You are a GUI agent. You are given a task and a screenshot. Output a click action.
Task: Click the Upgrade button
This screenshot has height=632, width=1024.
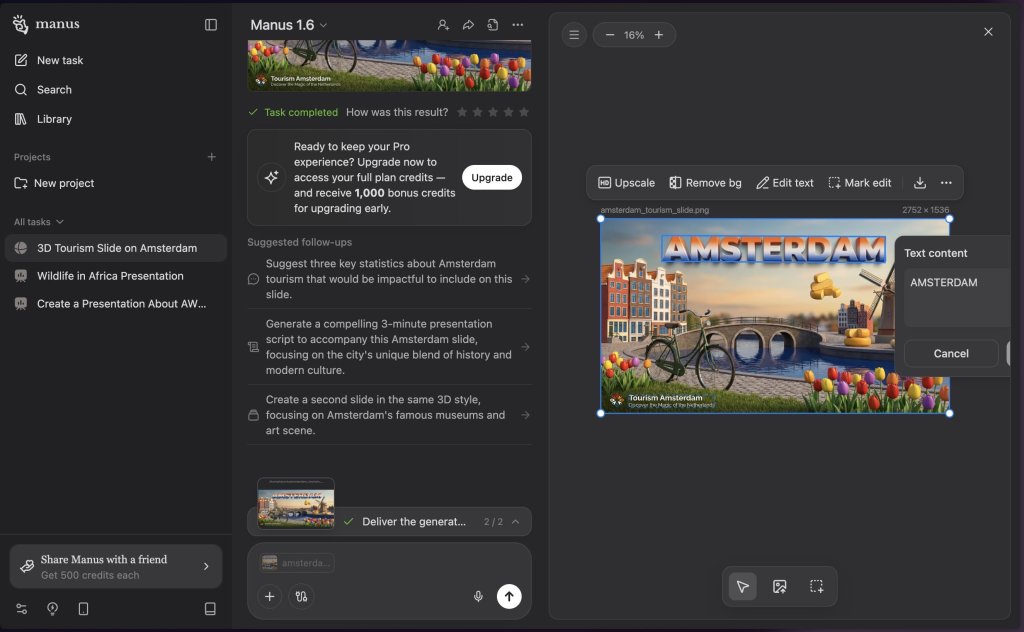[x=491, y=178]
